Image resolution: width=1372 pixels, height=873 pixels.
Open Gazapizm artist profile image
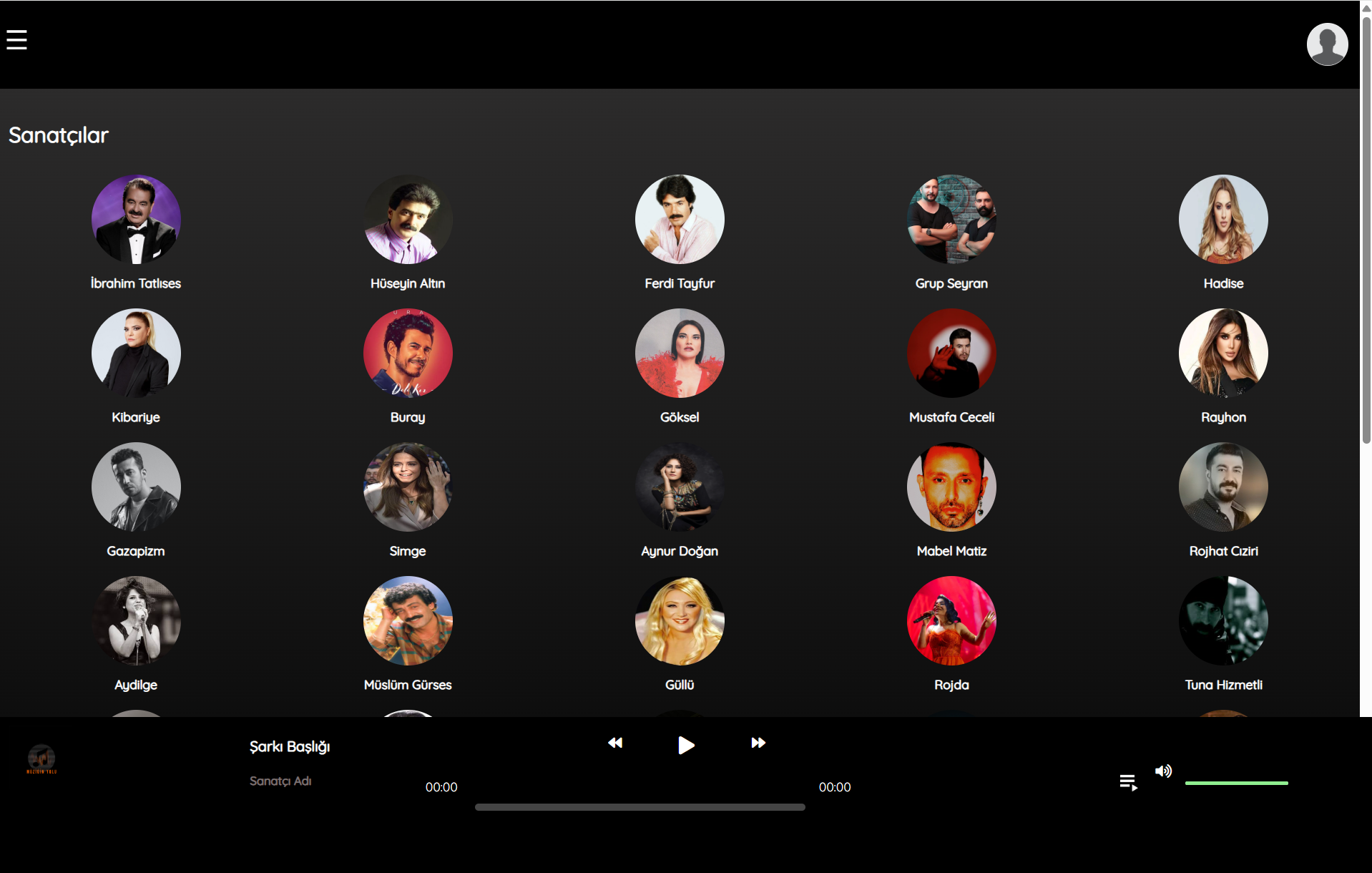pyautogui.click(x=136, y=487)
